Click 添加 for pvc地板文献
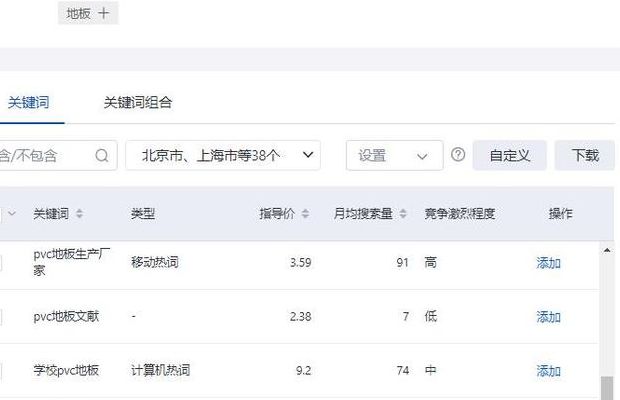Viewport: 620px width, 400px height. click(x=548, y=317)
